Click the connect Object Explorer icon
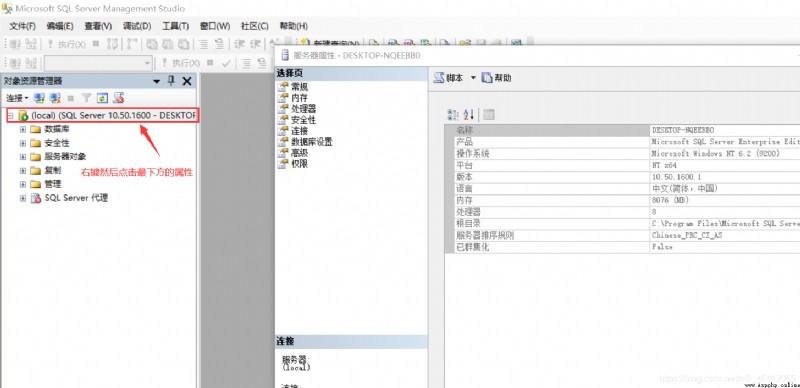This screenshot has height=388, width=800. [x=39, y=98]
